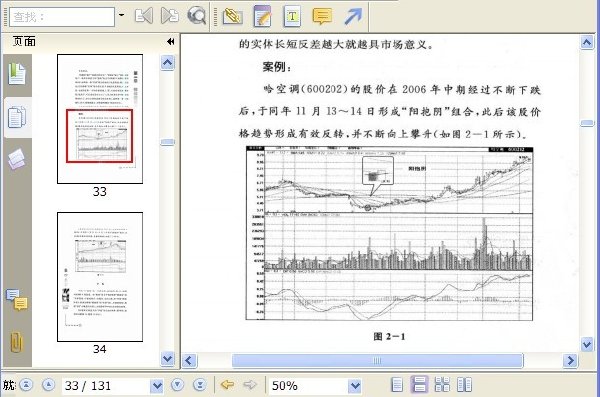Go to the next page

pyautogui.click(x=178, y=385)
